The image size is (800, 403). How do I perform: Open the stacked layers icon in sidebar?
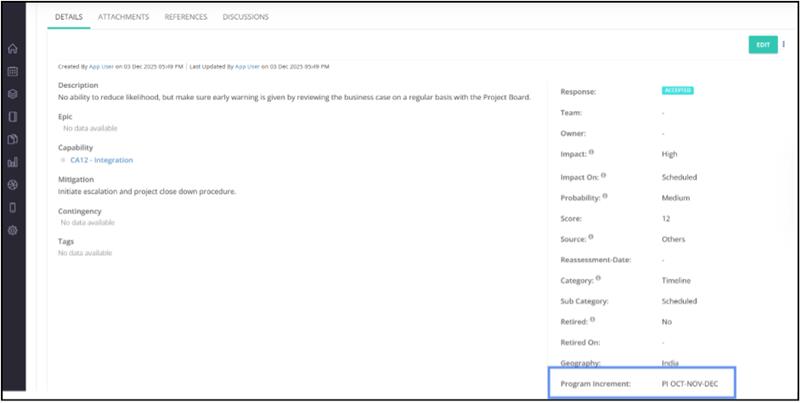tap(13, 94)
